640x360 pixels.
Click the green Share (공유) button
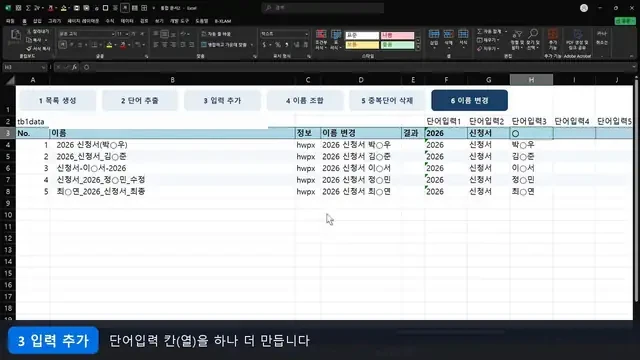pos(624,21)
